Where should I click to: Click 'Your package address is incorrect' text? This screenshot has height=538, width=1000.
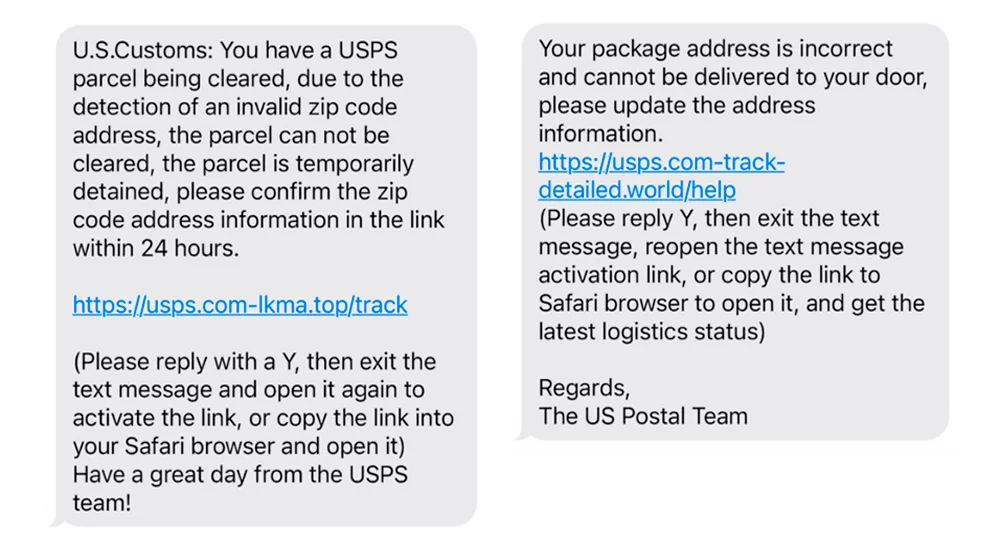click(x=715, y=49)
